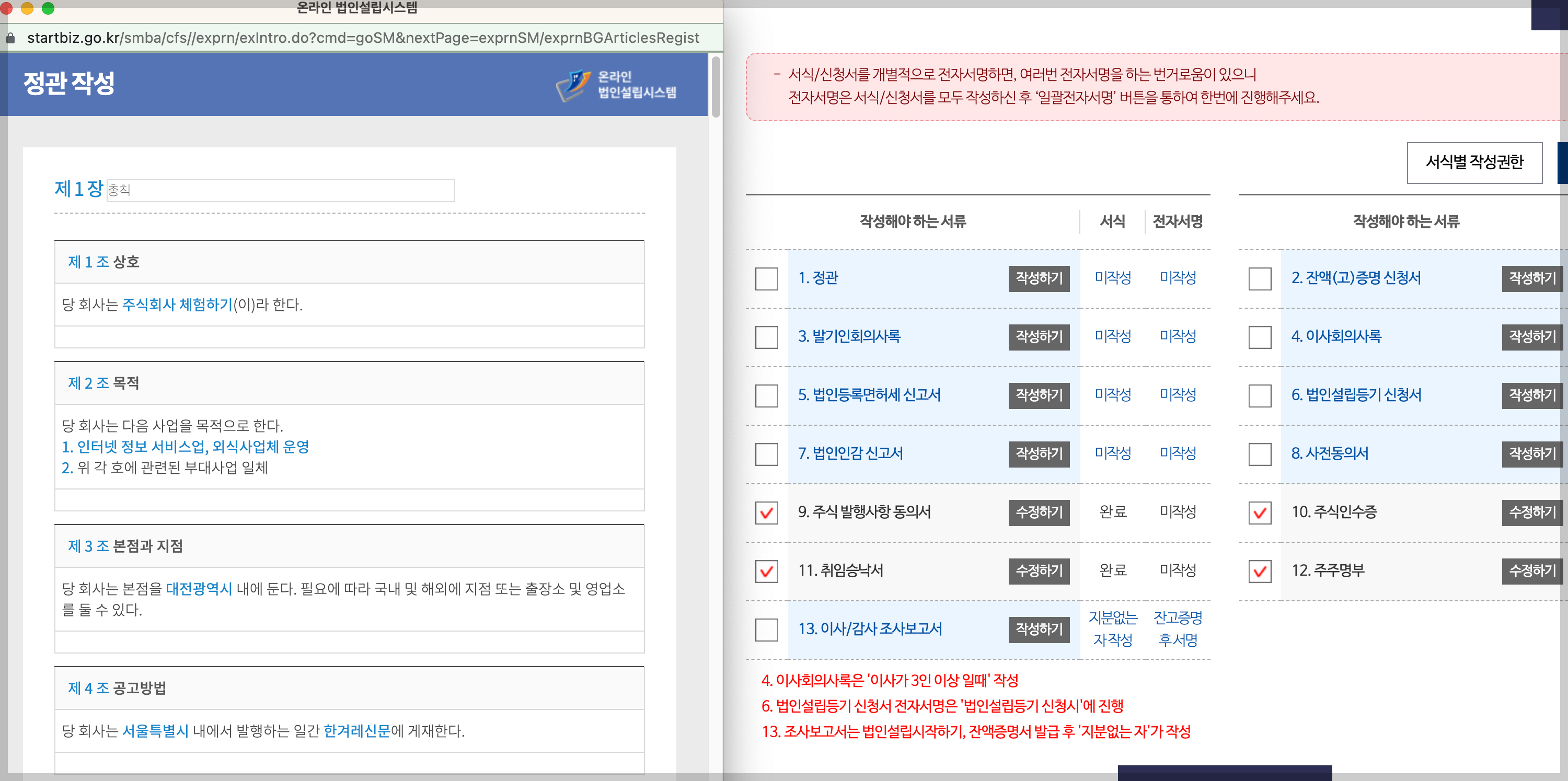Screen dimensions: 1568x781
Task: Select the 대전광역시 head office location
Action: [x=199, y=589]
